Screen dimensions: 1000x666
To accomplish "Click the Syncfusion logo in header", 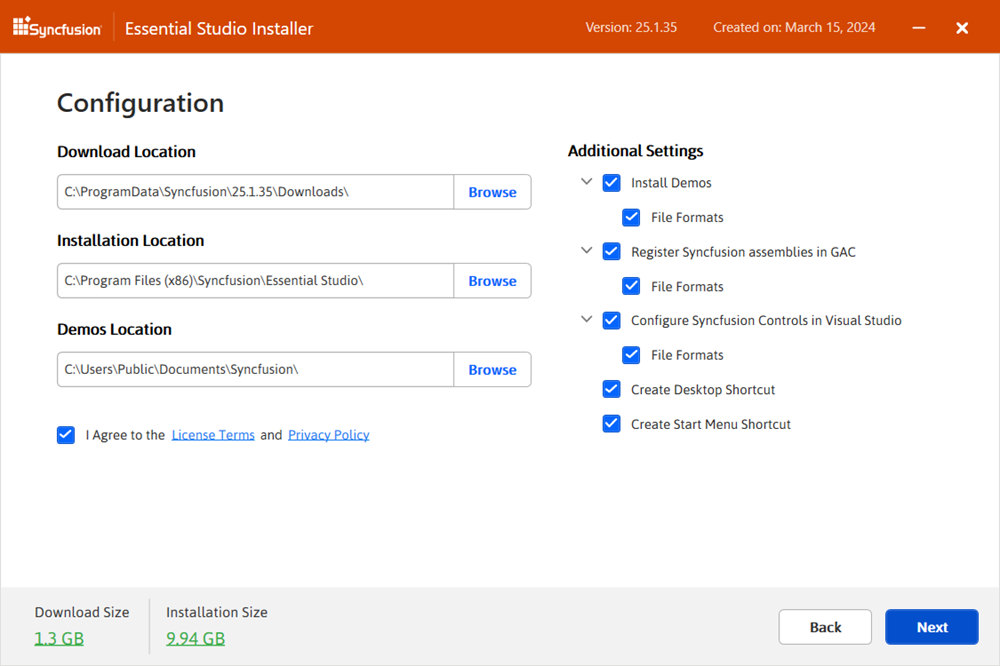I will pyautogui.click(x=57, y=28).
